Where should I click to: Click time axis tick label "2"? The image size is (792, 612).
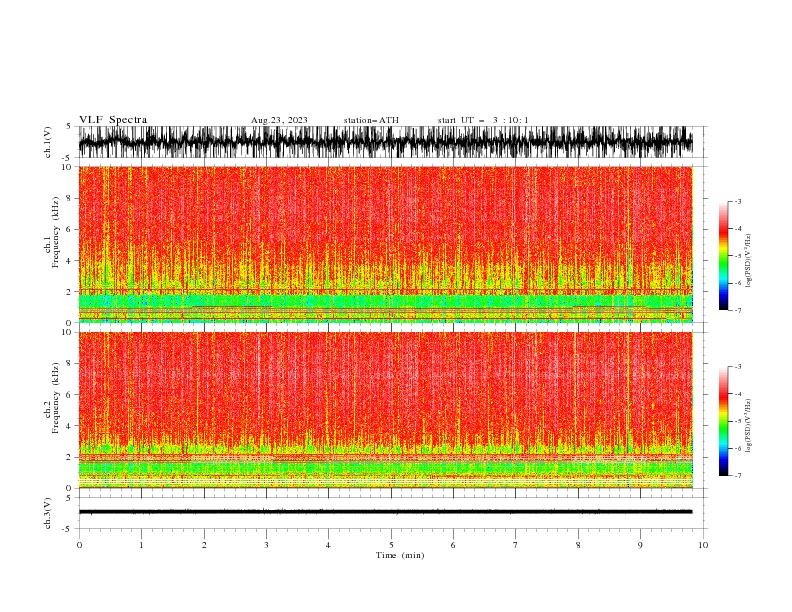[x=204, y=545]
